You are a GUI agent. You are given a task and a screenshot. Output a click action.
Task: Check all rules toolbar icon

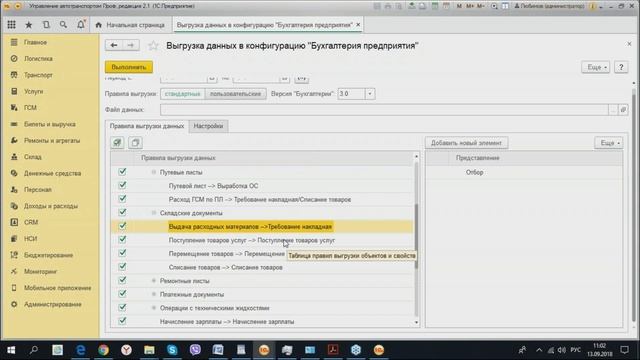(x=118, y=142)
